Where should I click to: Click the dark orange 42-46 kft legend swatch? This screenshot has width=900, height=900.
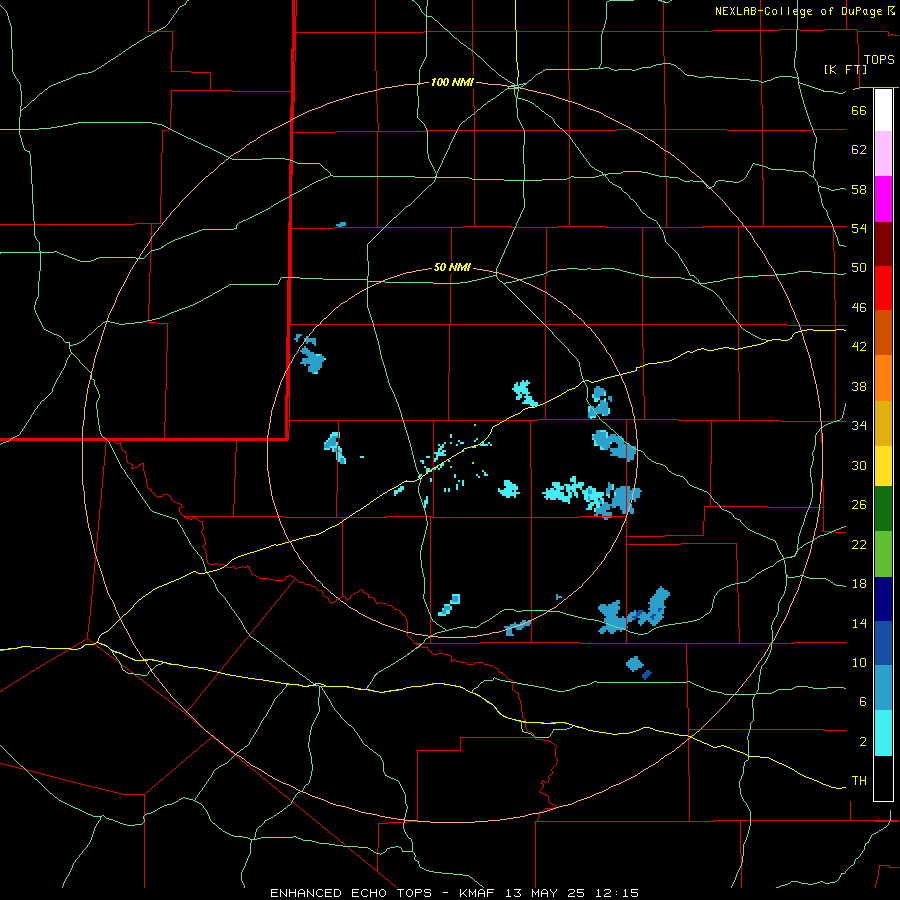click(883, 332)
